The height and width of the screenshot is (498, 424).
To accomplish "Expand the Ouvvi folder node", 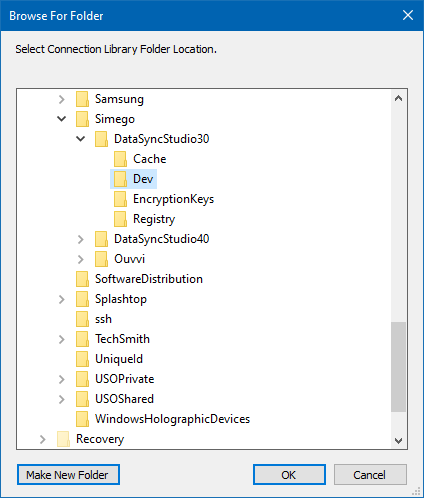I will [81, 259].
